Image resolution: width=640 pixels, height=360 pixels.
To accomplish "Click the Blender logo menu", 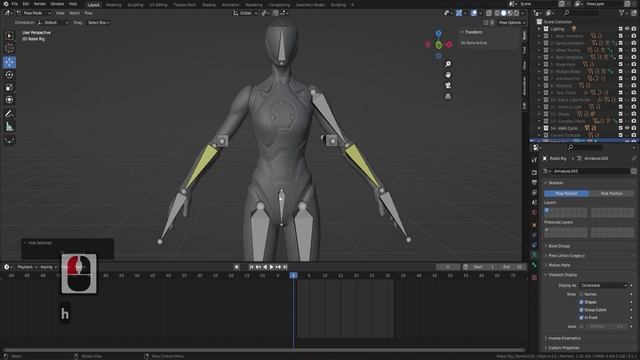I will (x=5, y=4).
